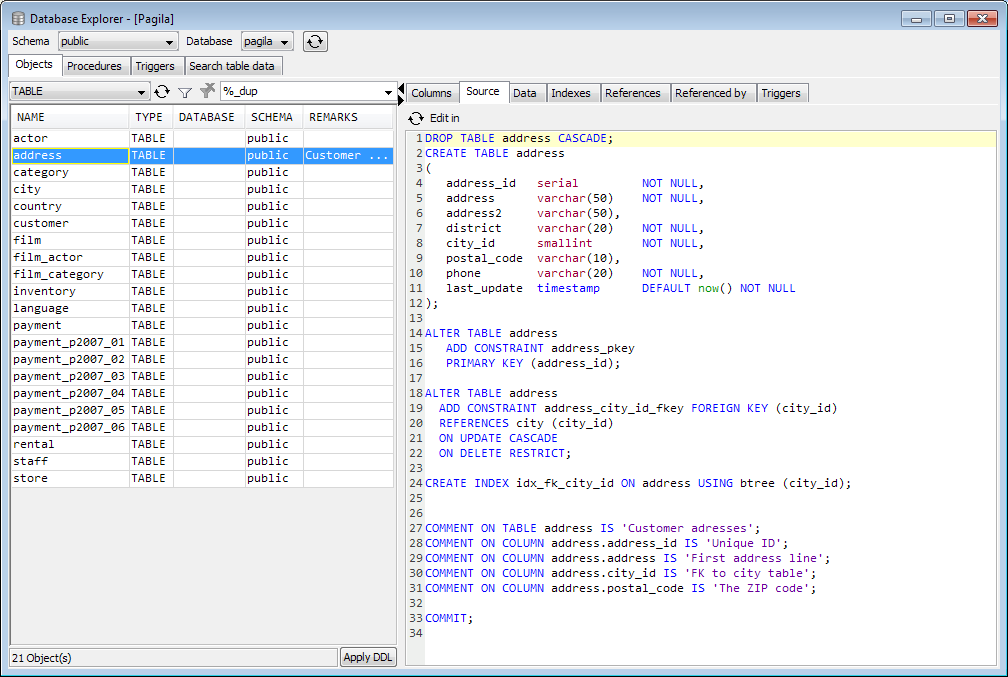Click the clear filter icon
The width and height of the screenshot is (1008, 677).
pos(207,91)
